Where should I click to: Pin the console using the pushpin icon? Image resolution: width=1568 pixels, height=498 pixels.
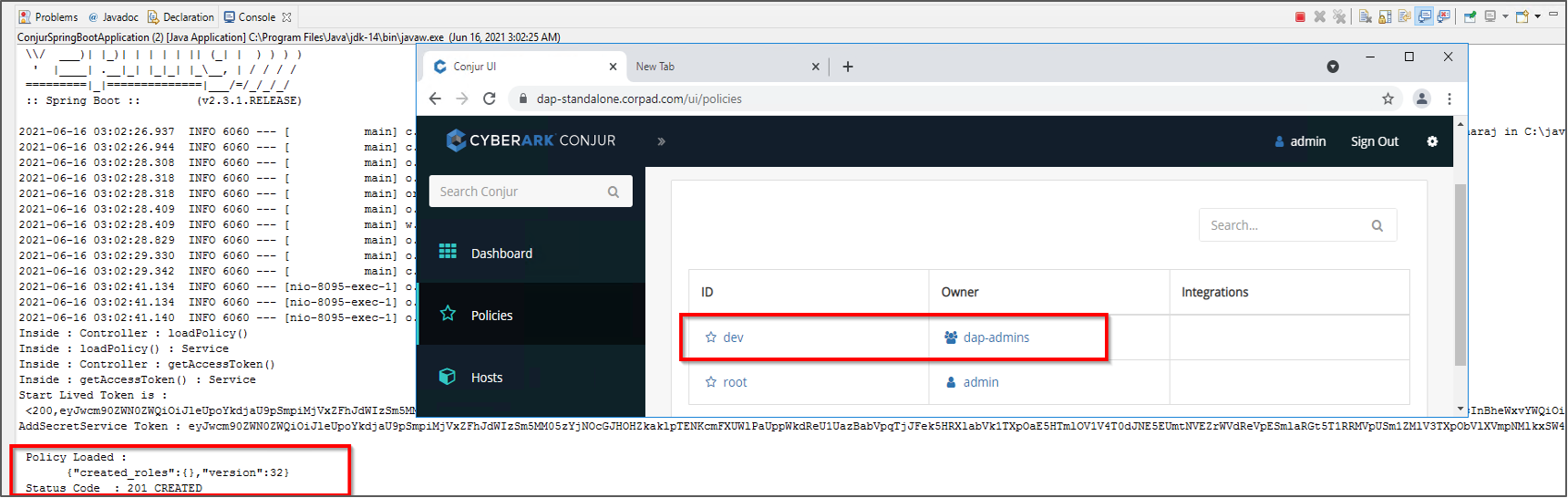coord(1470,16)
